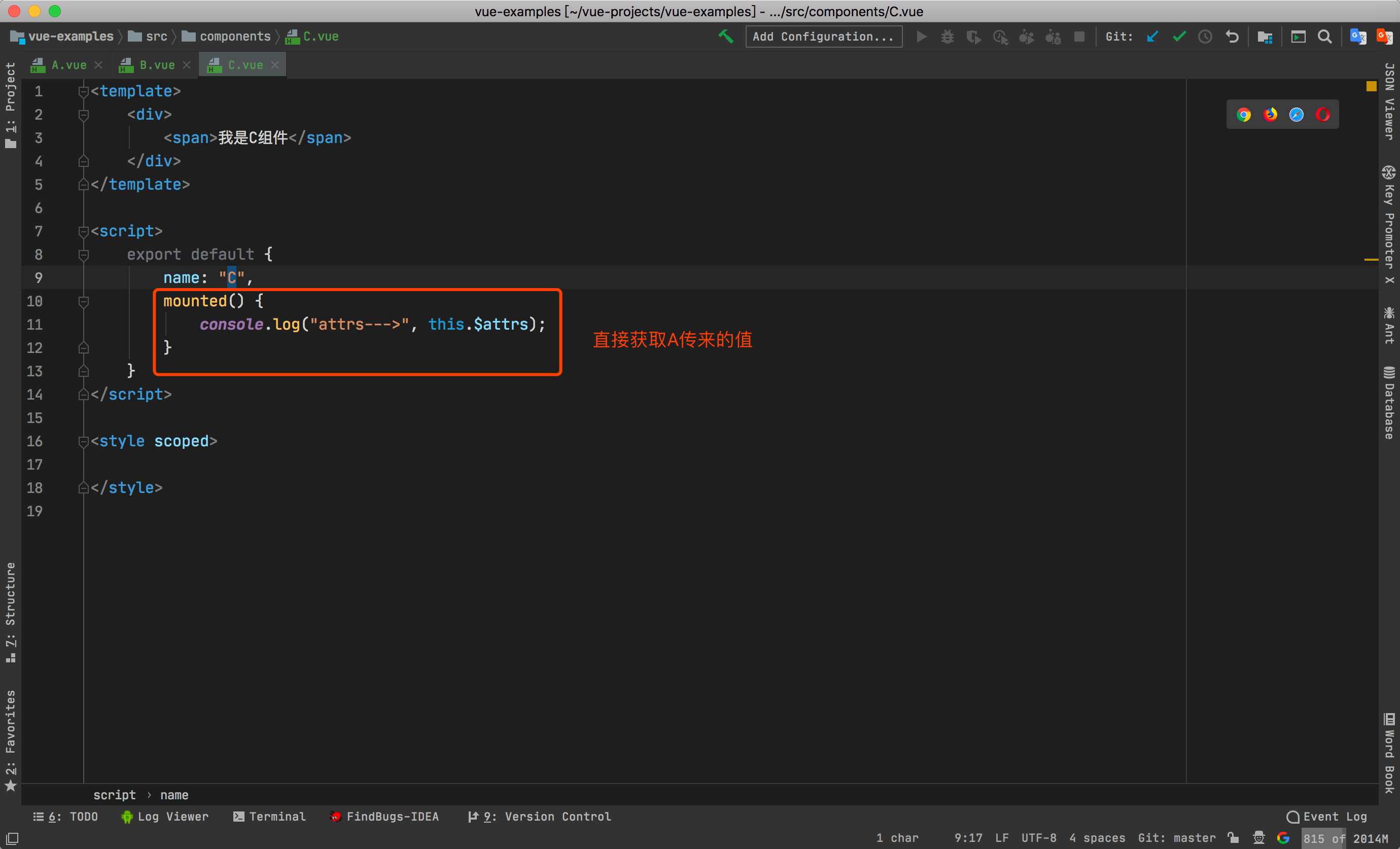Click the red Translate replace icon
Screen dimensions: 1400x849
point(1385,37)
